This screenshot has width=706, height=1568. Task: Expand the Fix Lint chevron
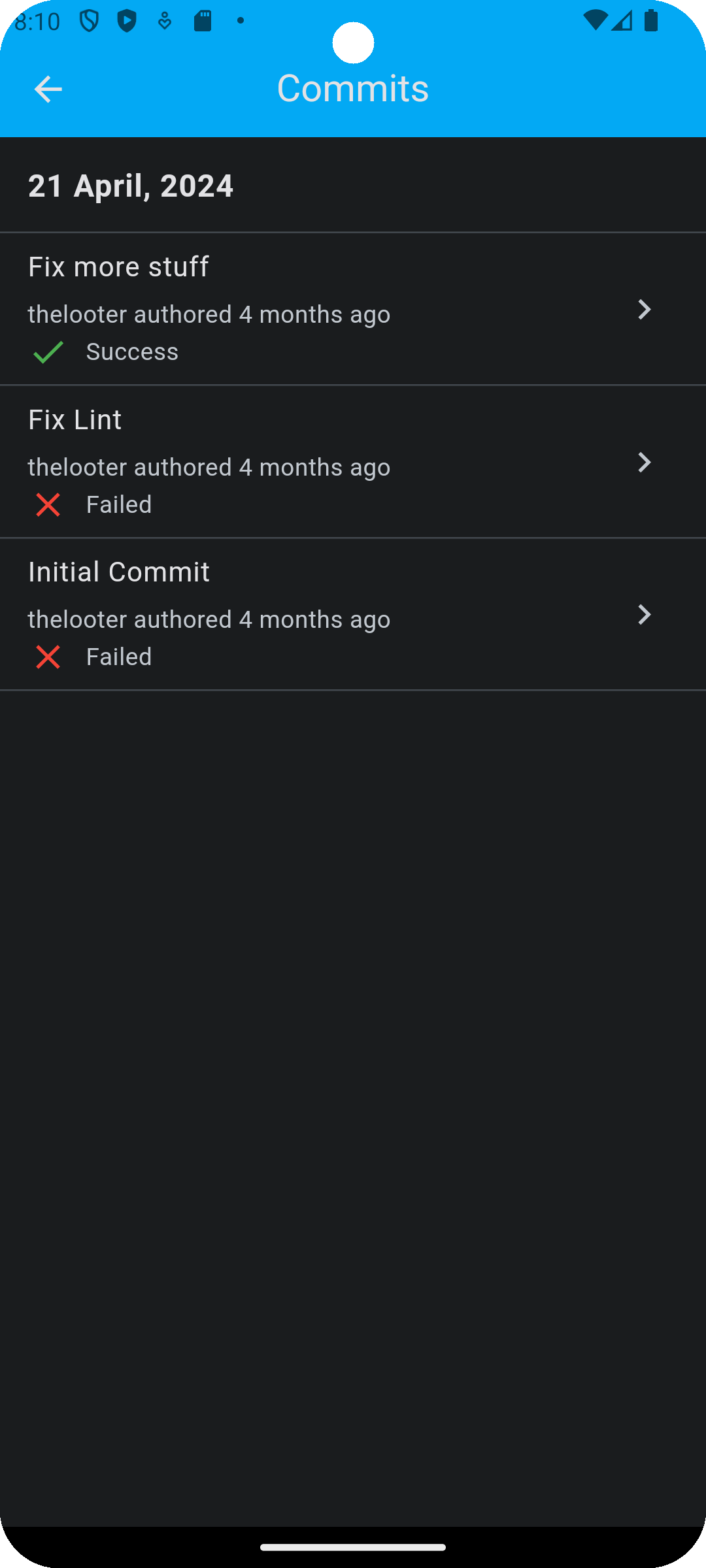pos(644,463)
